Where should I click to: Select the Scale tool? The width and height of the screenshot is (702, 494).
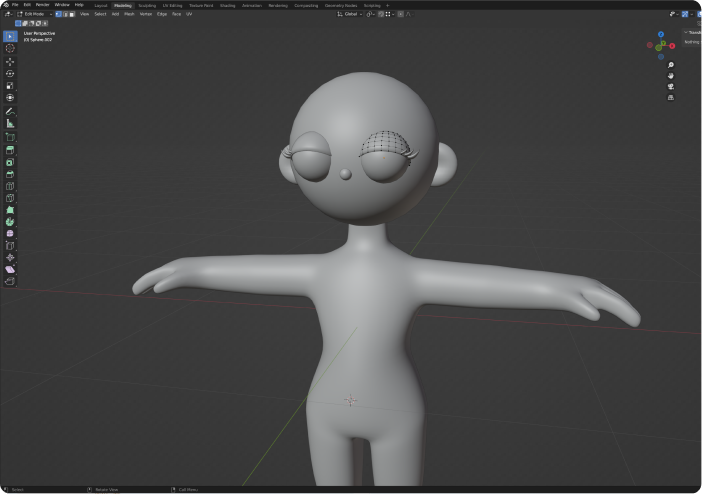10,86
